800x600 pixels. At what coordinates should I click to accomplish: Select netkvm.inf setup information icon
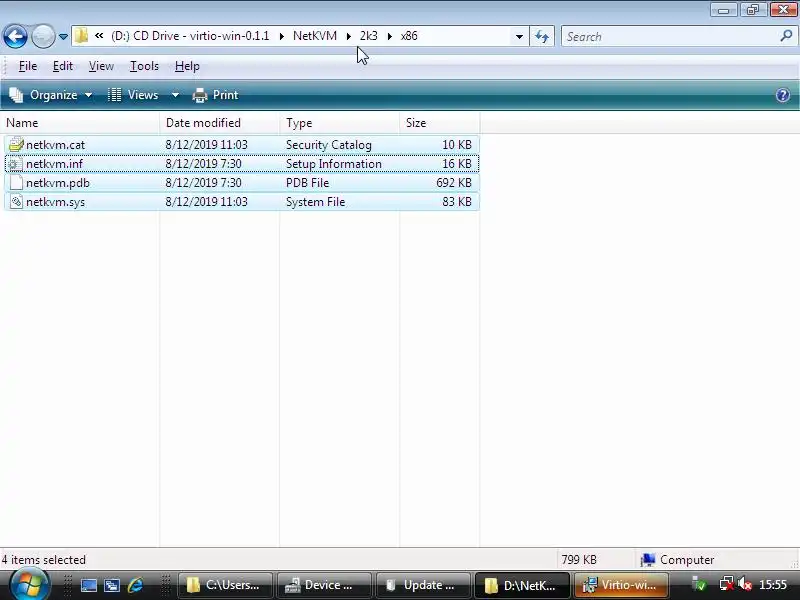[14, 164]
